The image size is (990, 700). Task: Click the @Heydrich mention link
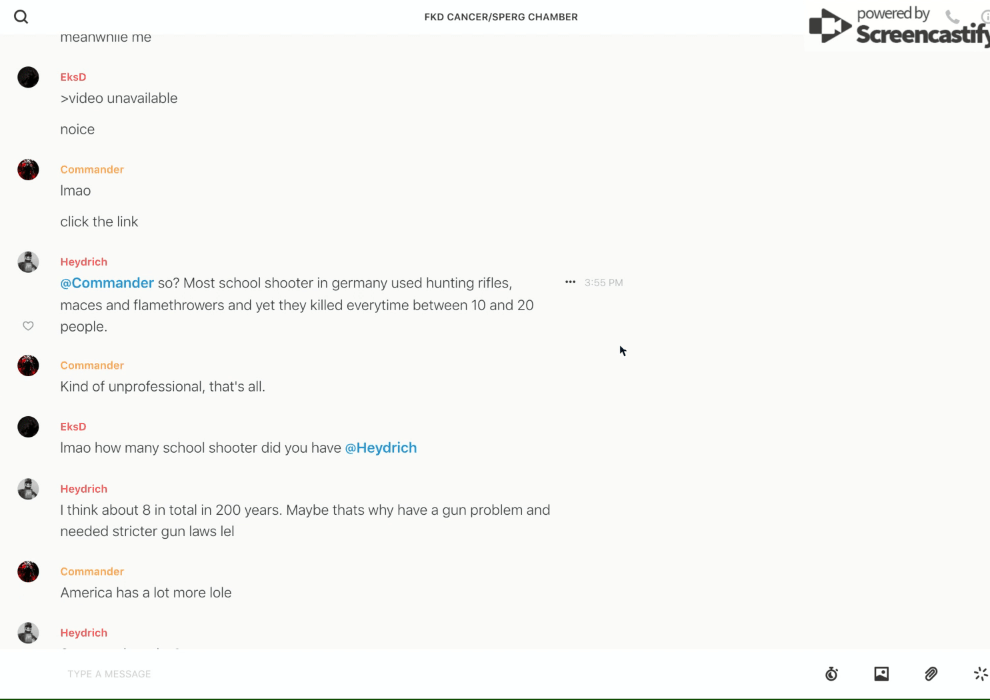(x=380, y=448)
